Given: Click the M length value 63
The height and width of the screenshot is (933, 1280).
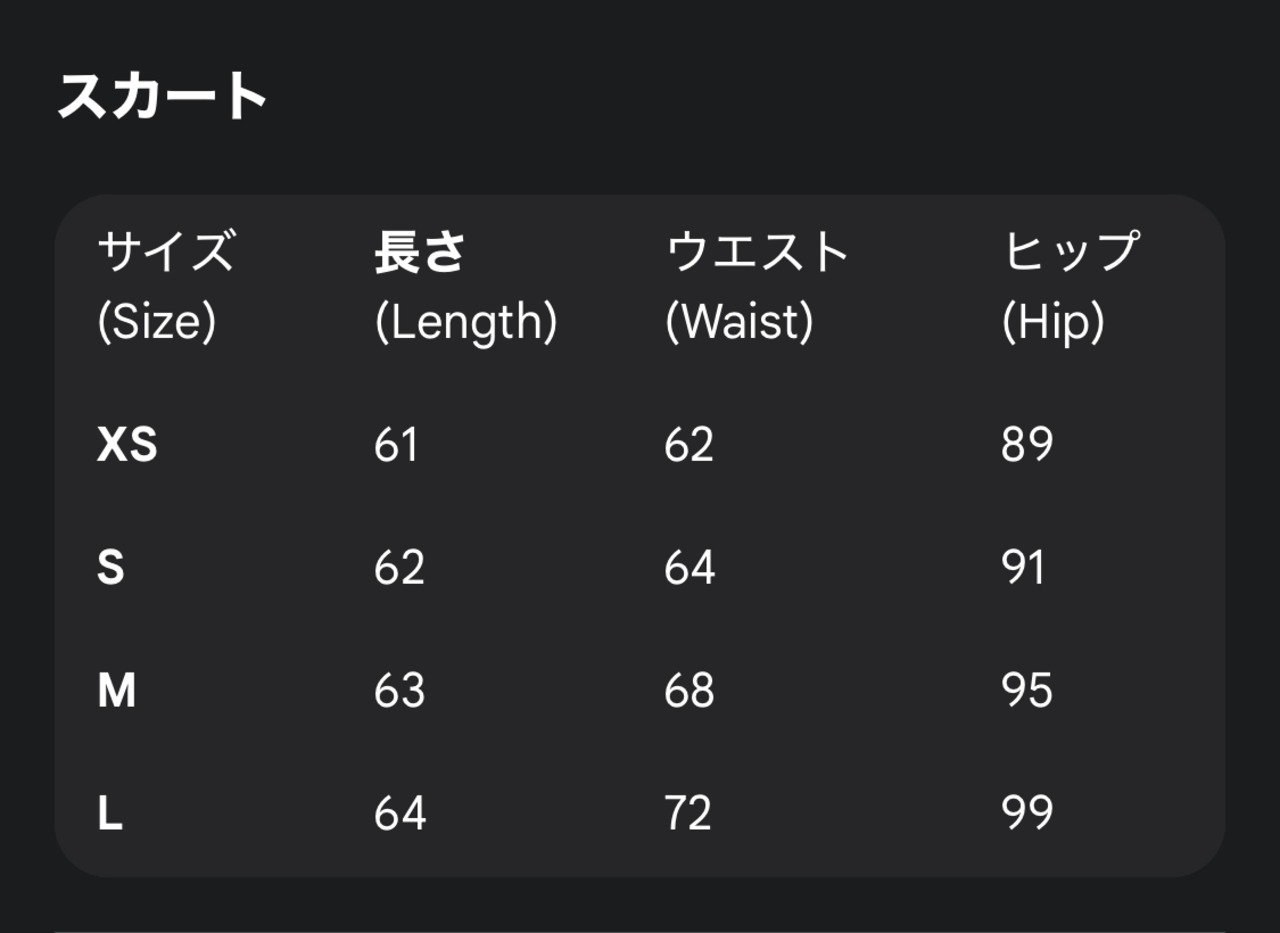Looking at the screenshot, I should [399, 691].
